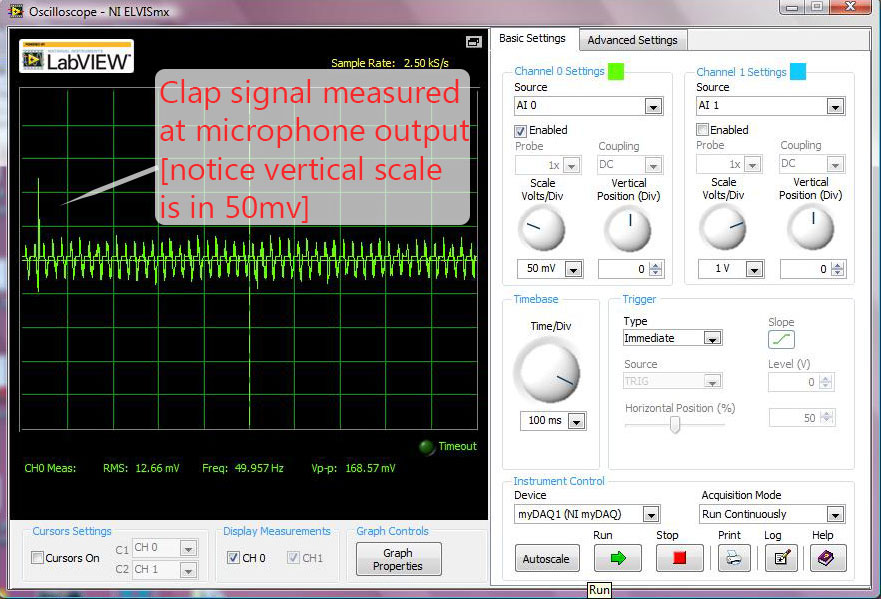
Task: Click the RMS: 12.66 mV measurement
Action: point(141,468)
